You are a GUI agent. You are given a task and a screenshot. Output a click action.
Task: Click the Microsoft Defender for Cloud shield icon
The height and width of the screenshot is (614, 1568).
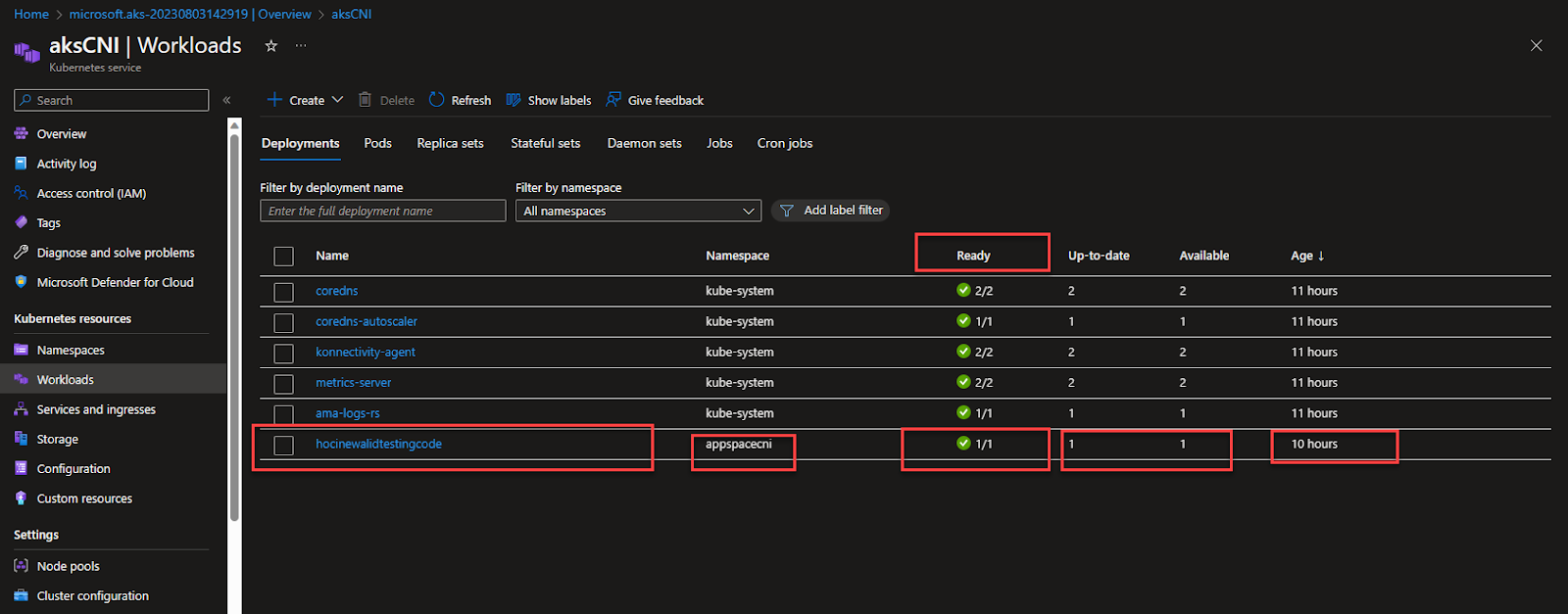click(21, 281)
